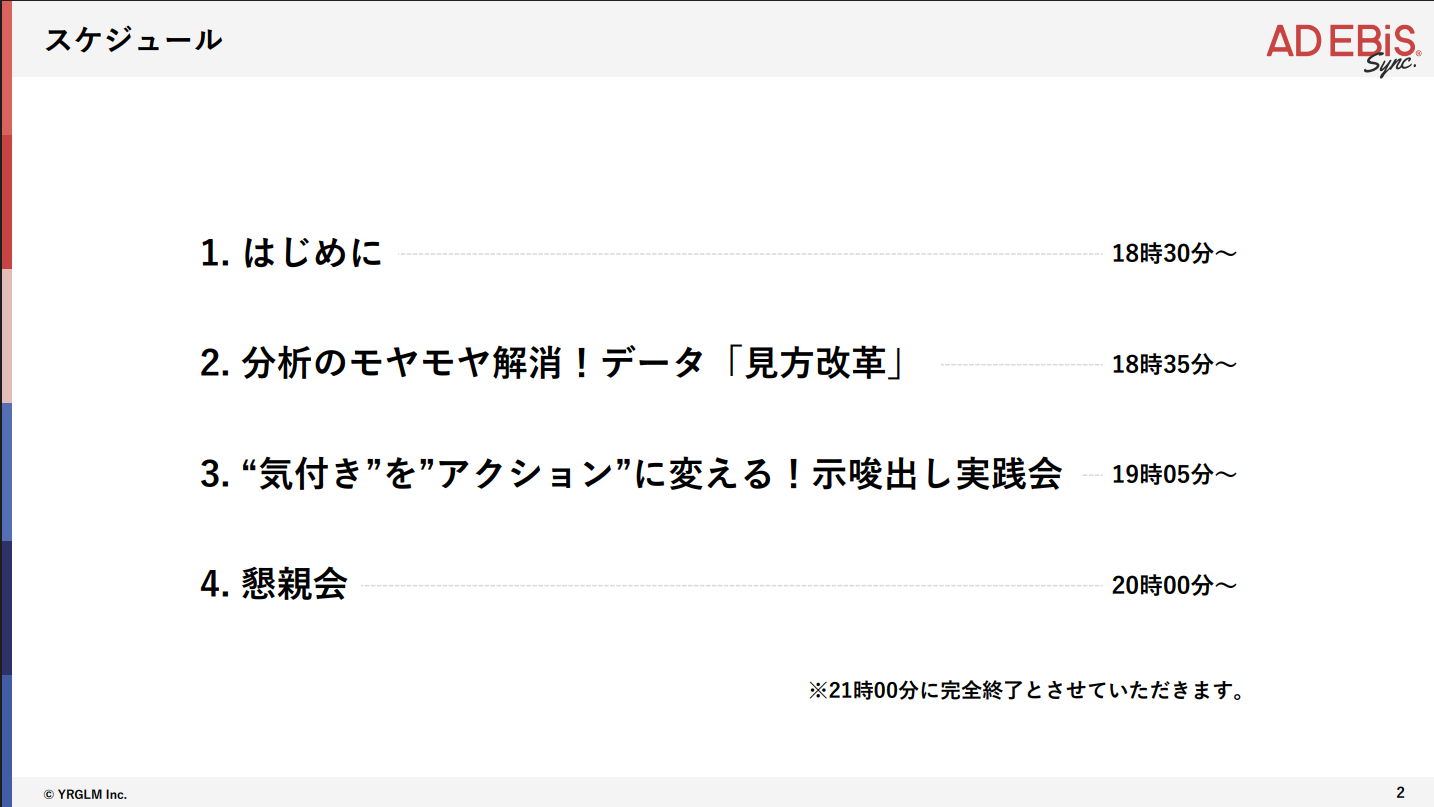The image size is (1434, 807).
Task: Click the slide page number 2
Action: [x=1400, y=793]
